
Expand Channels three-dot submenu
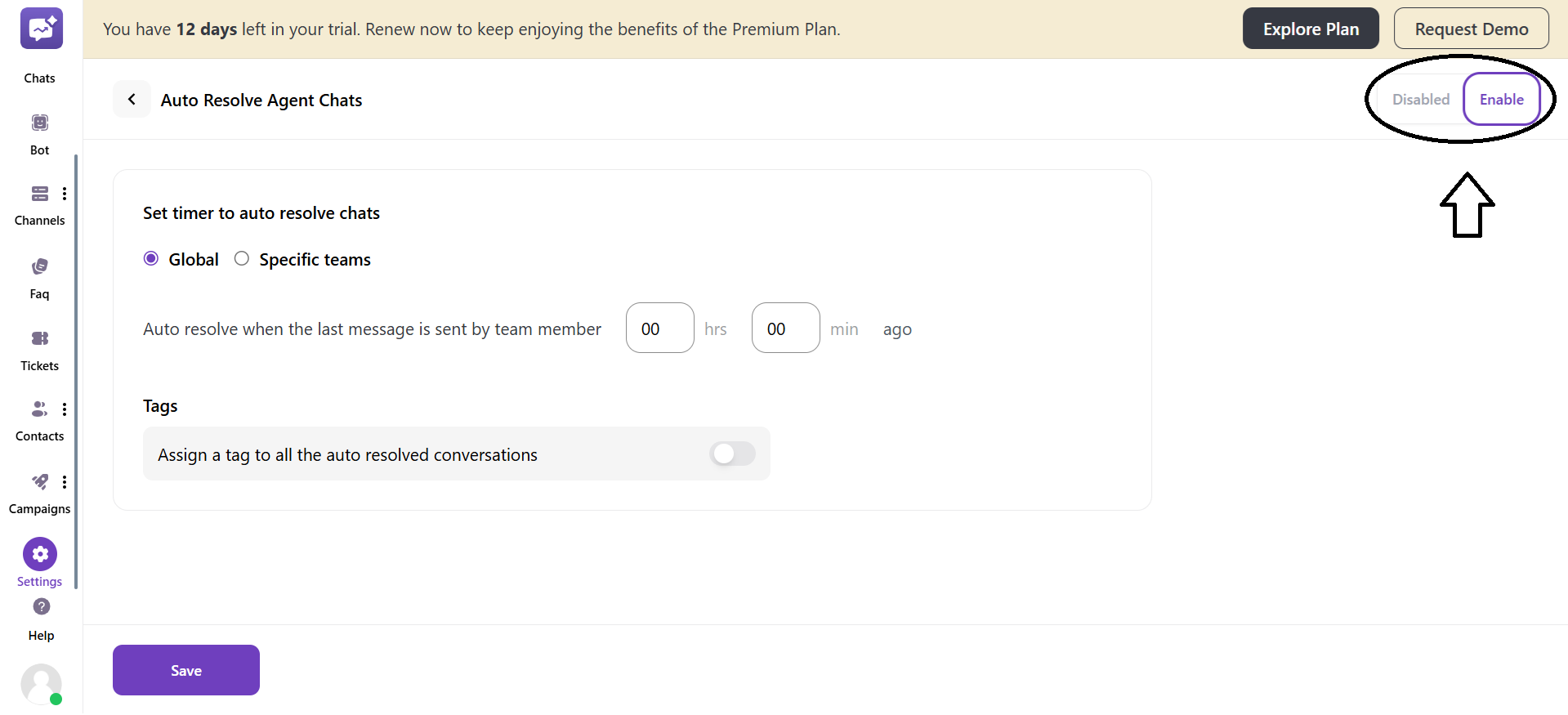(65, 194)
